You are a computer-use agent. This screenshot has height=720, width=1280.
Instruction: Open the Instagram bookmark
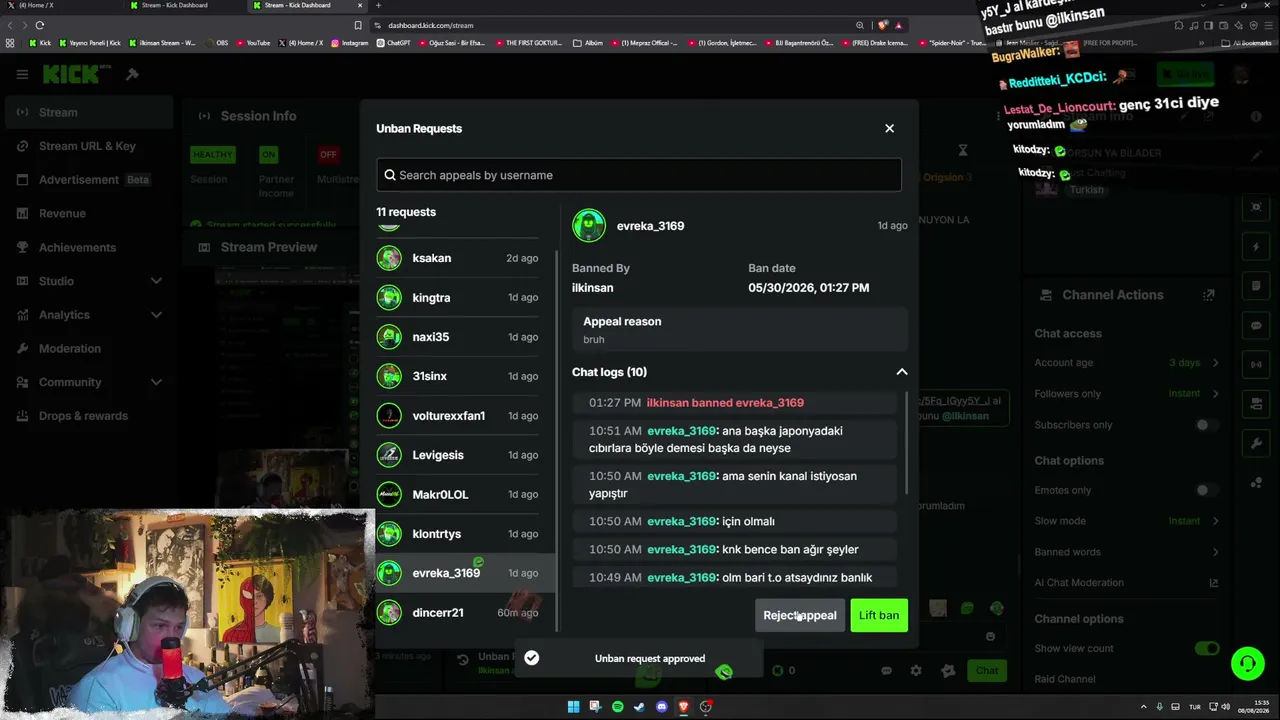pos(349,43)
